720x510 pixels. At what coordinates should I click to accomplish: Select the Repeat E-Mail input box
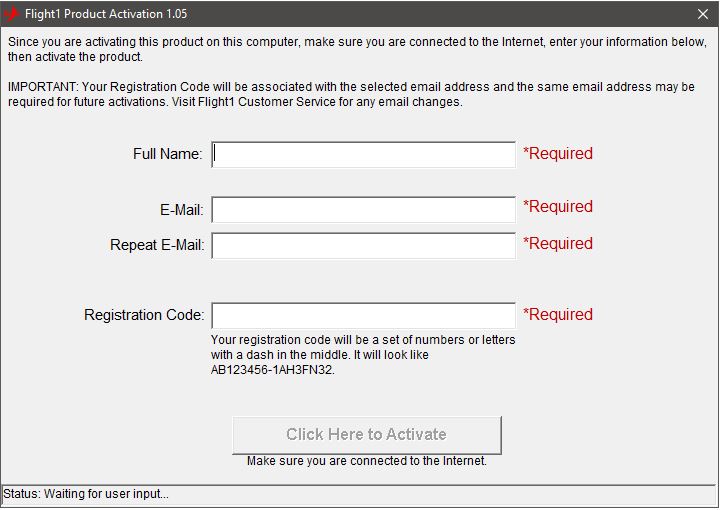pos(363,246)
